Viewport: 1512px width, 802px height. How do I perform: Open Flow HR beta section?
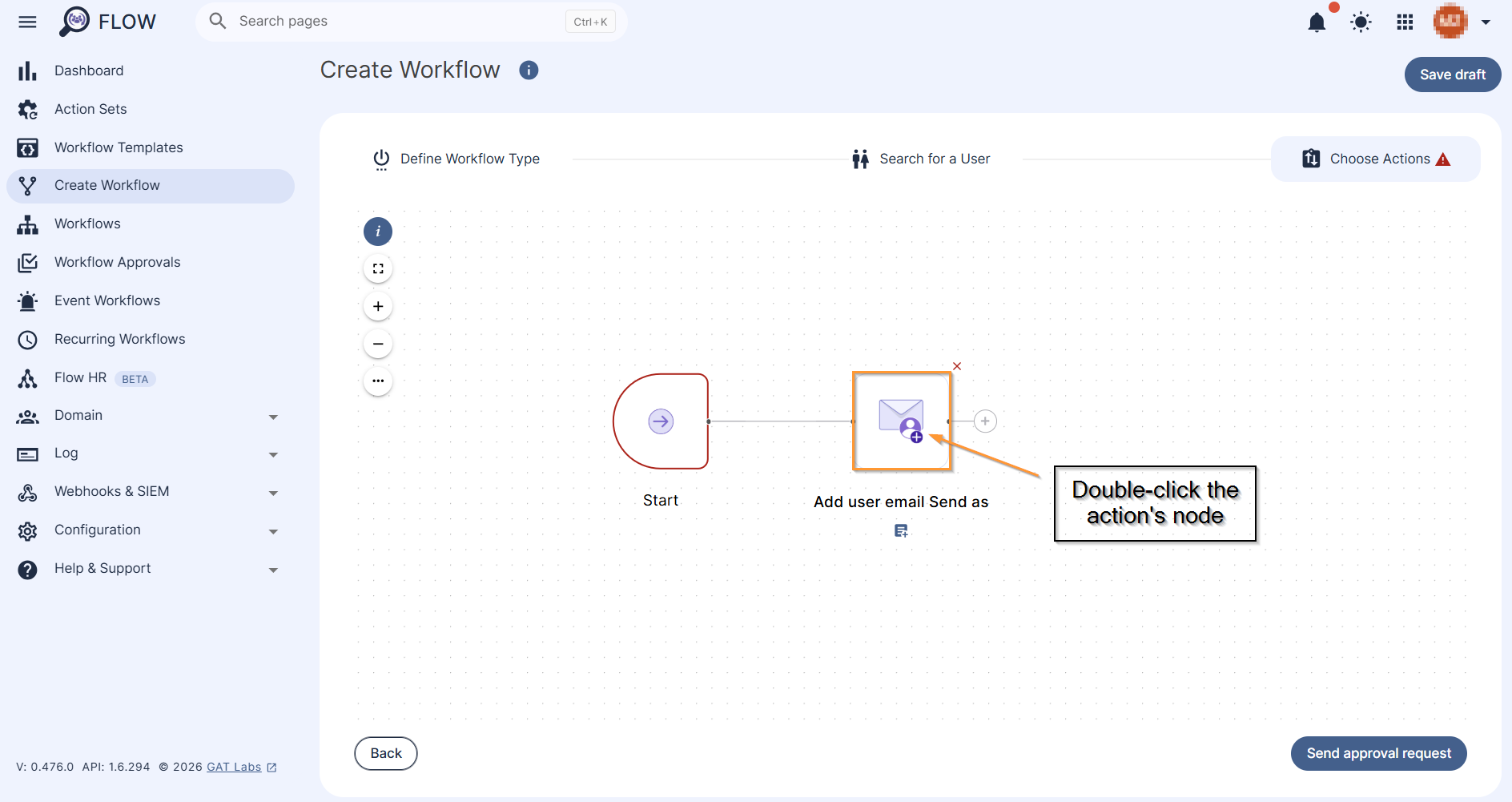tap(151, 378)
